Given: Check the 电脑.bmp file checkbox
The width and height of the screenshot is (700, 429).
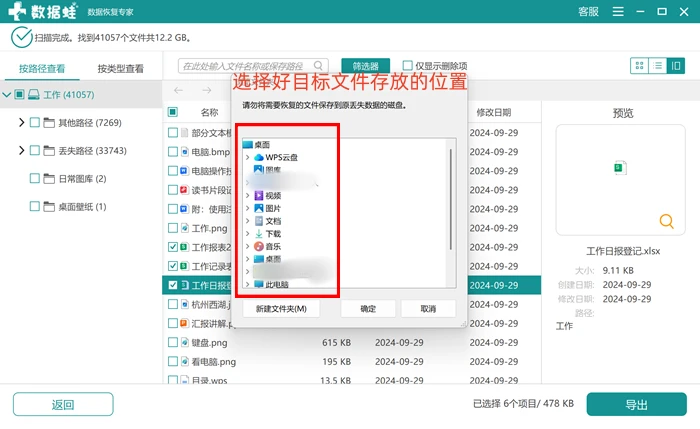Looking at the screenshot, I should pos(173,152).
